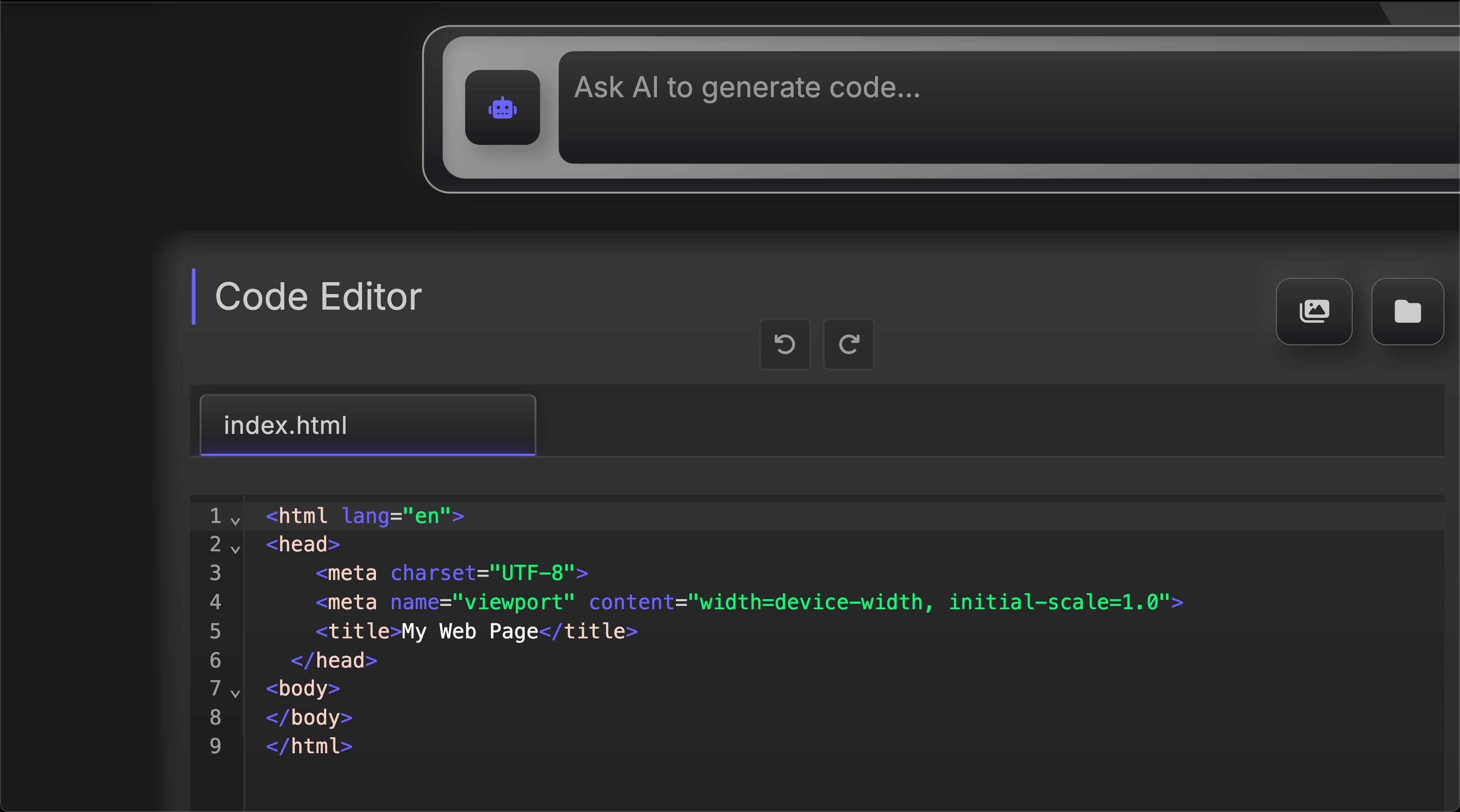1460x812 pixels.
Task: Click the AI robot icon button
Action: tap(502, 108)
